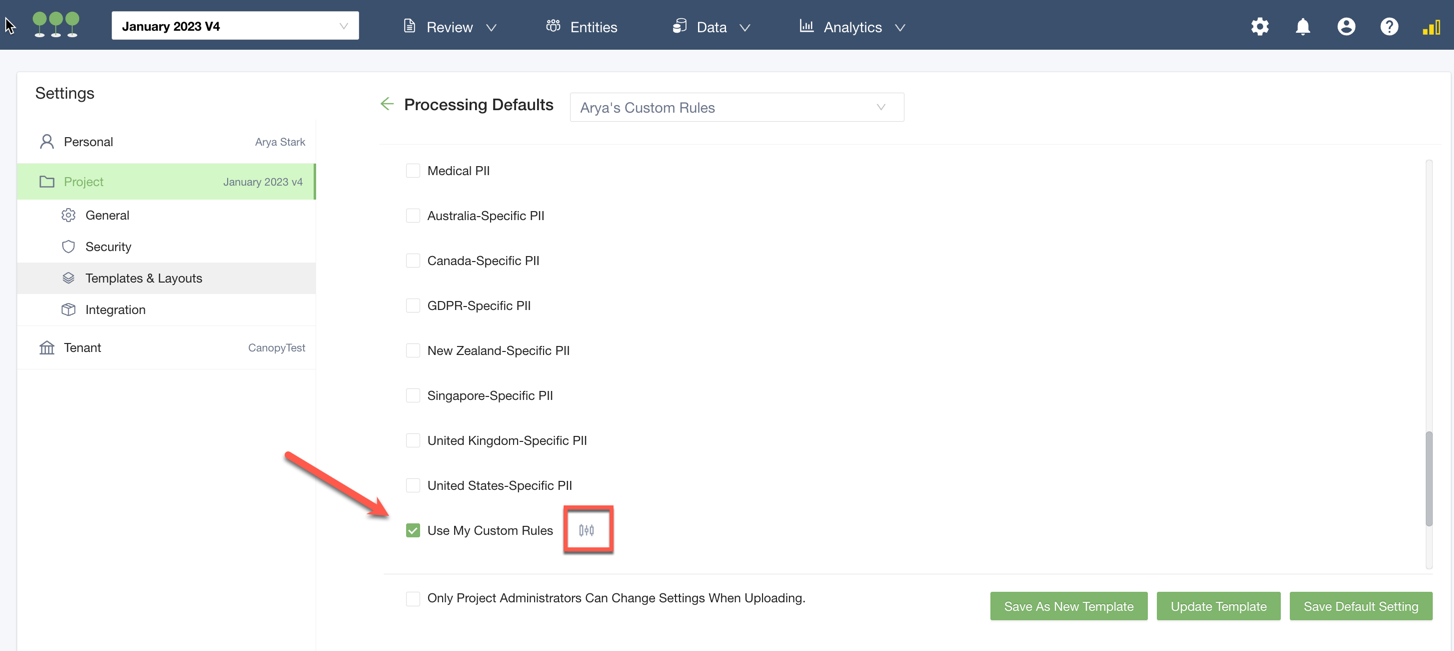The height and width of the screenshot is (651, 1454).
Task: Select Security in the settings sidebar
Action: [x=108, y=247]
